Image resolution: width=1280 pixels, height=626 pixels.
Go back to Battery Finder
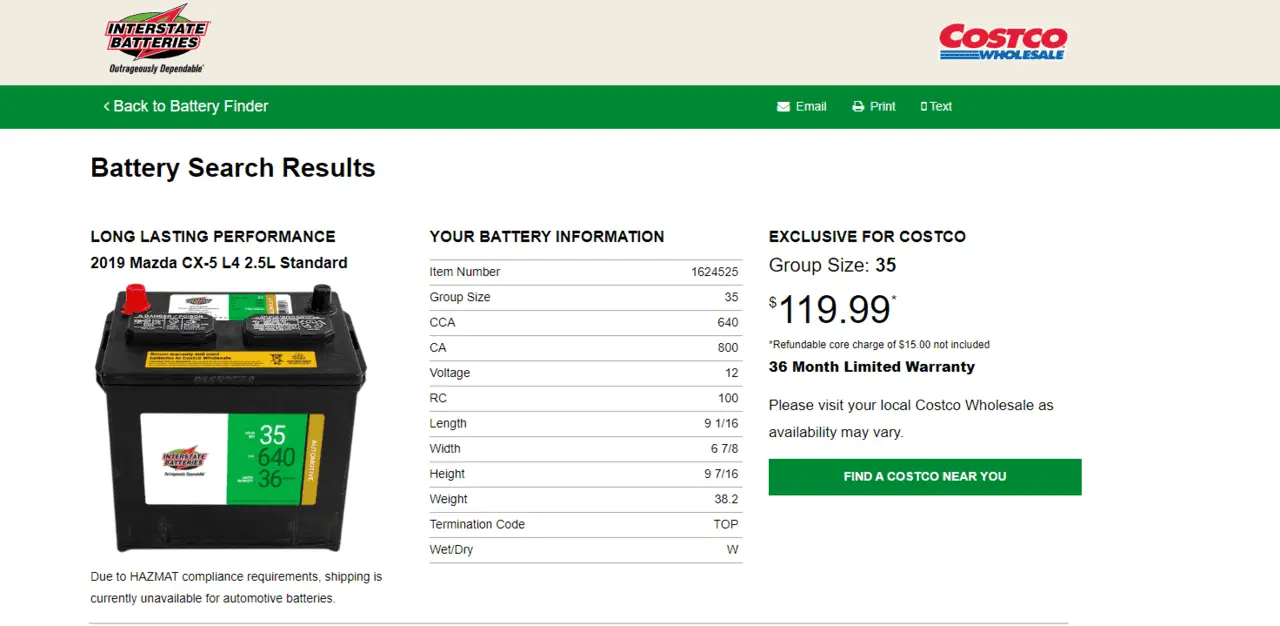[x=190, y=106]
